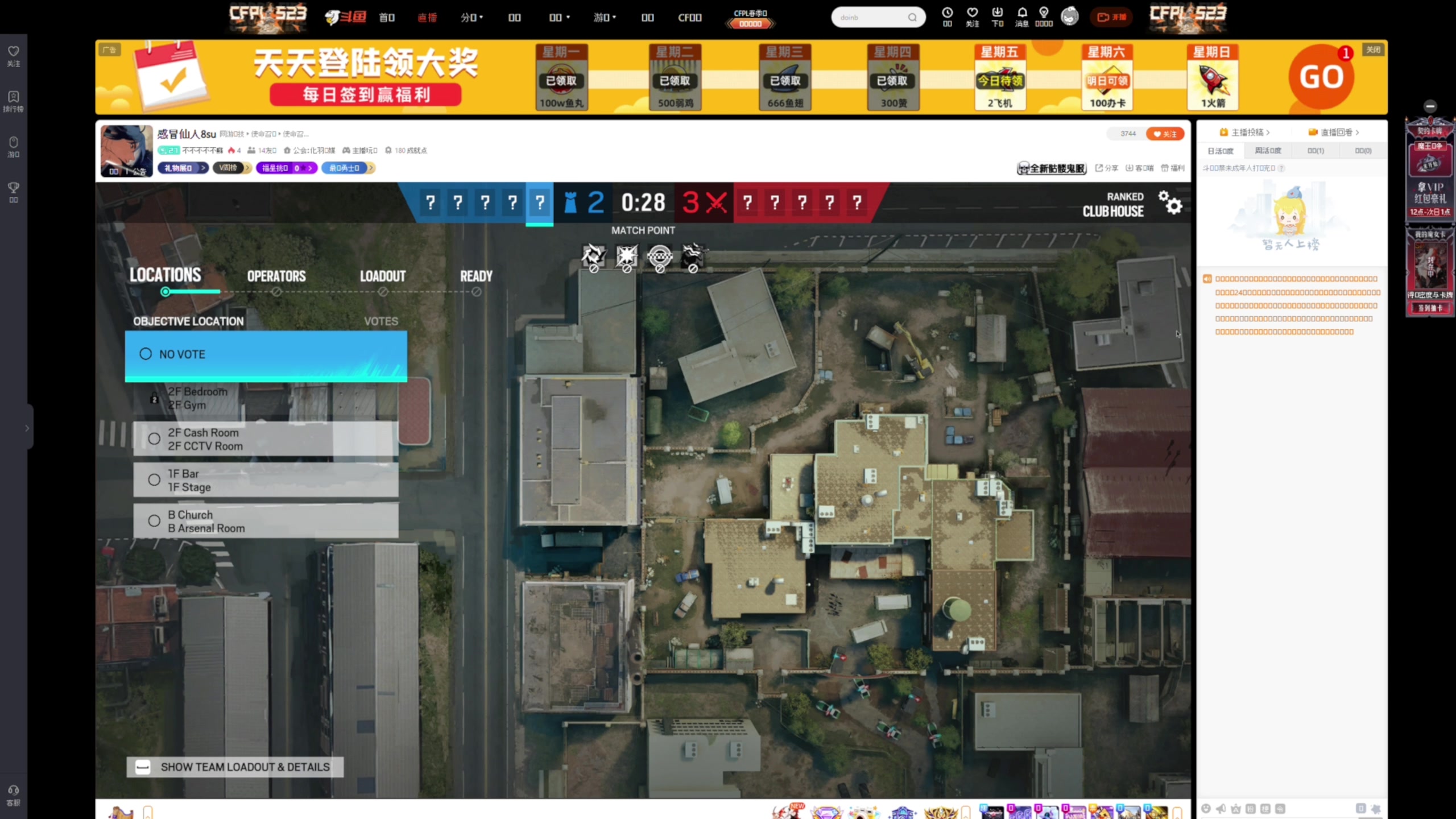This screenshot has height=819, width=1456.
Task: Click the diamond gift icon in gift bar
Action: pos(826,812)
